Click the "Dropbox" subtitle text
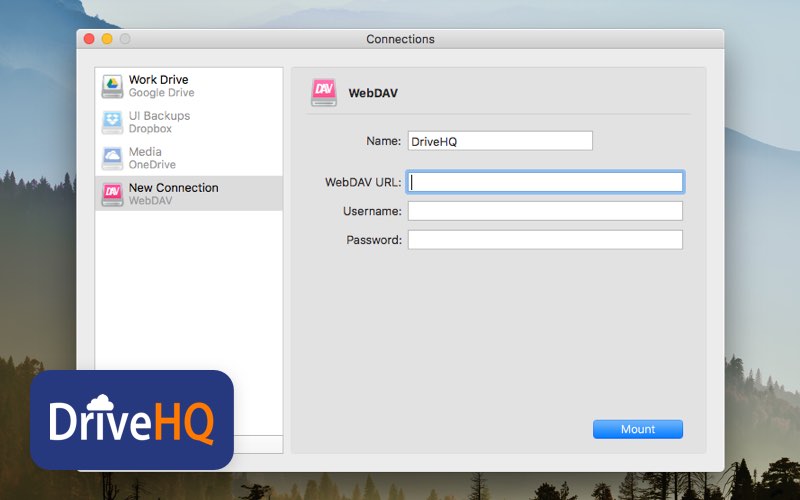This screenshot has height=500, width=800. (150, 129)
